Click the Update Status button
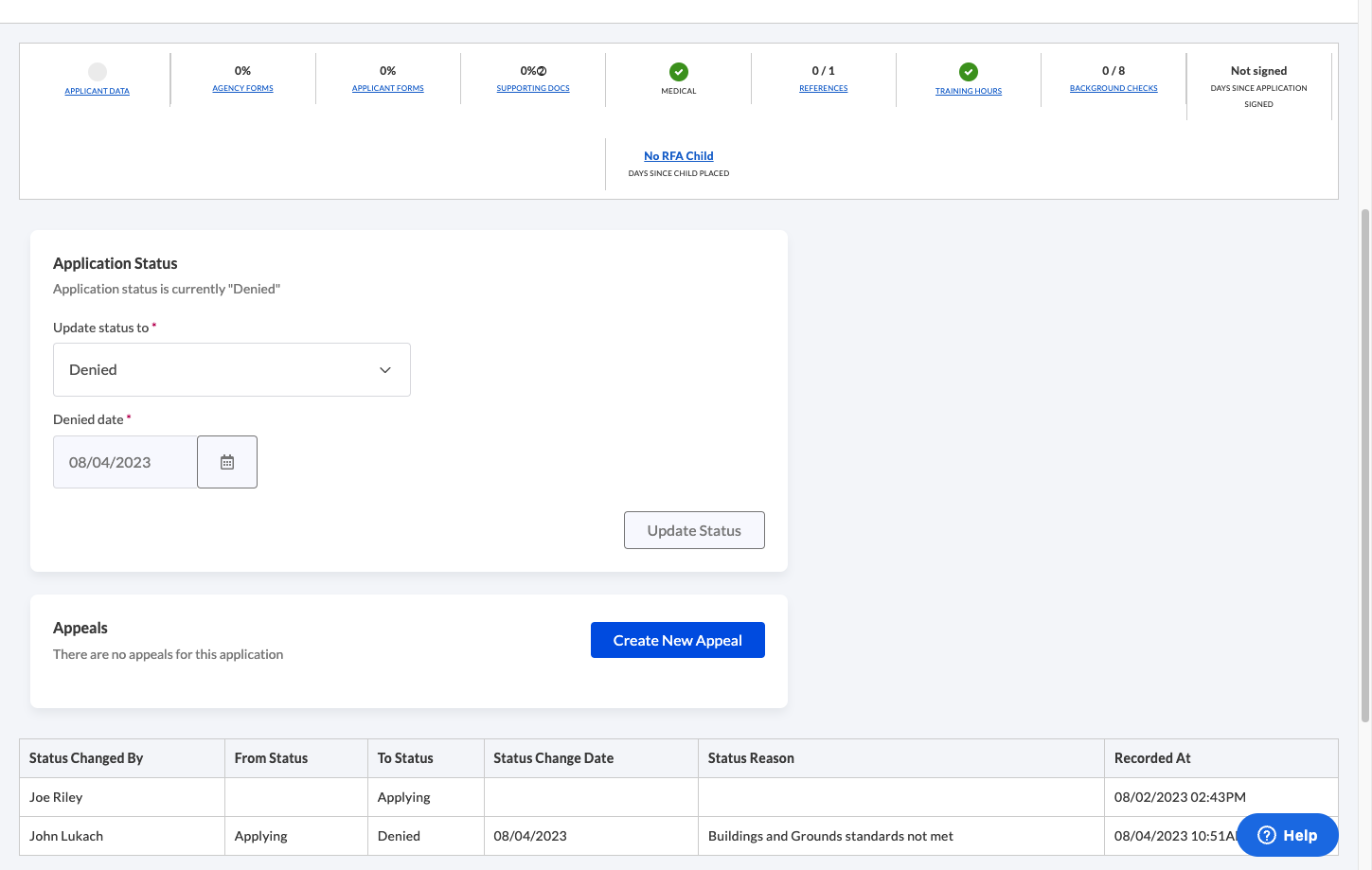 click(x=694, y=530)
